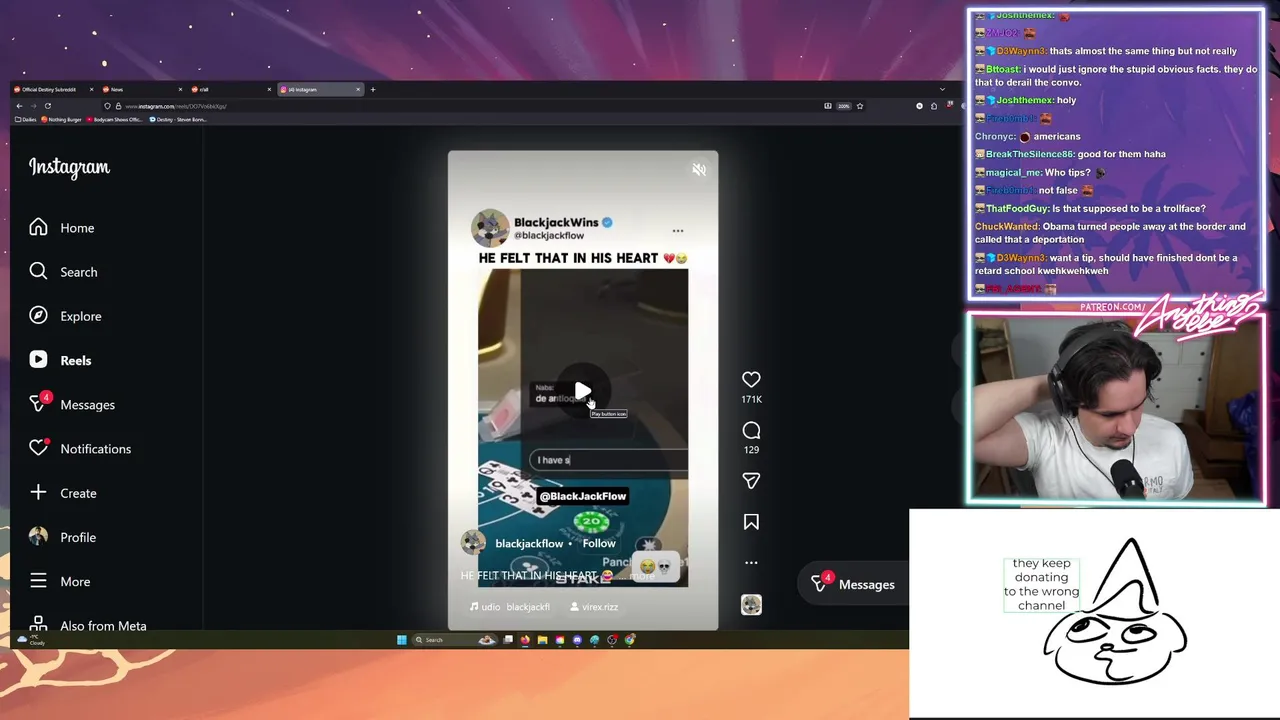The image size is (1280, 720).
Task: Share the reel with paper plane icon
Action: pos(751,481)
